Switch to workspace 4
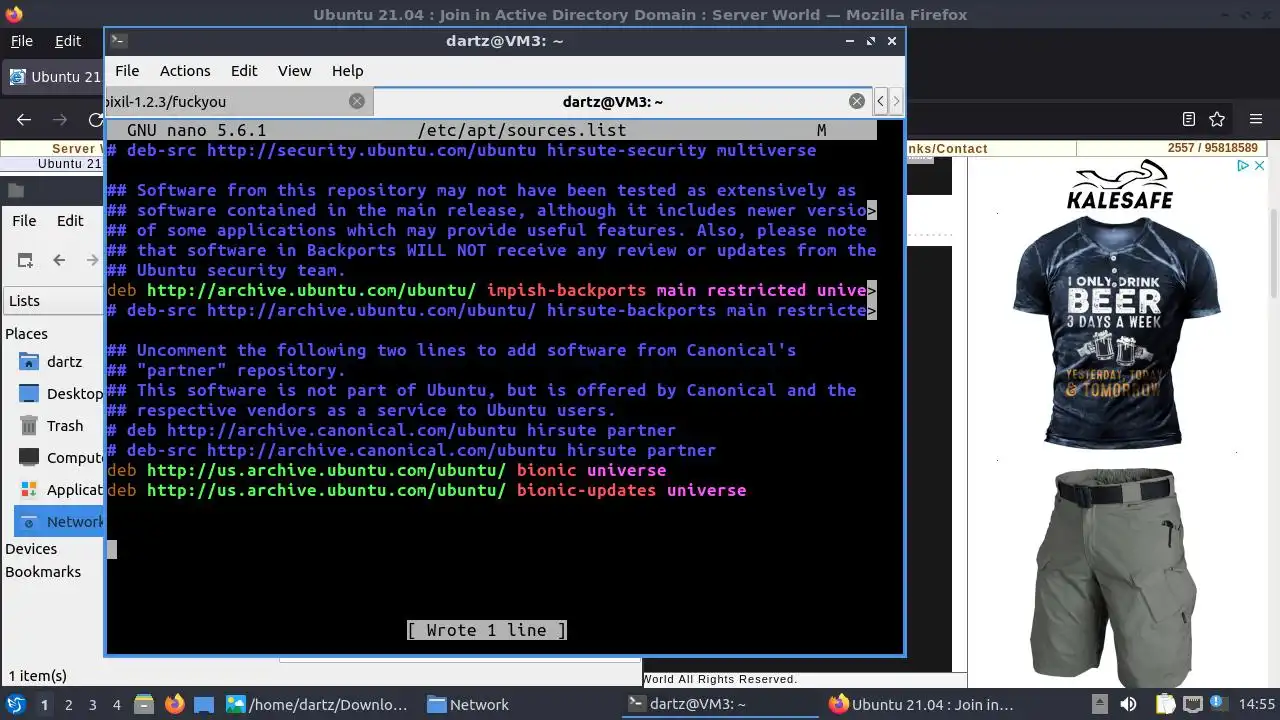The height and width of the screenshot is (720, 1280). click(116, 704)
